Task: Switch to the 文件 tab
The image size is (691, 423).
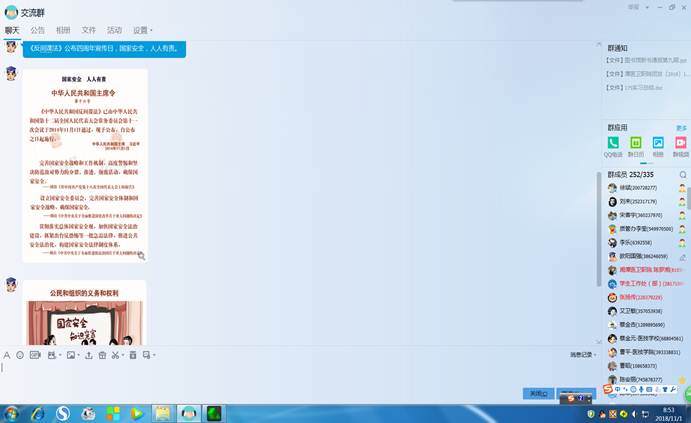Action: (89, 31)
